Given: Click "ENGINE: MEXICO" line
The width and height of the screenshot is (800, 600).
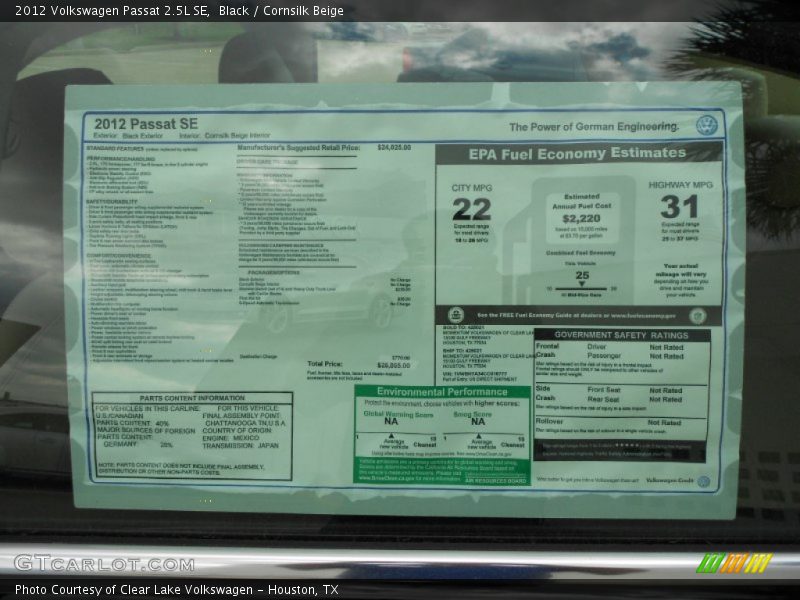Looking at the screenshot, I should tap(231, 438).
